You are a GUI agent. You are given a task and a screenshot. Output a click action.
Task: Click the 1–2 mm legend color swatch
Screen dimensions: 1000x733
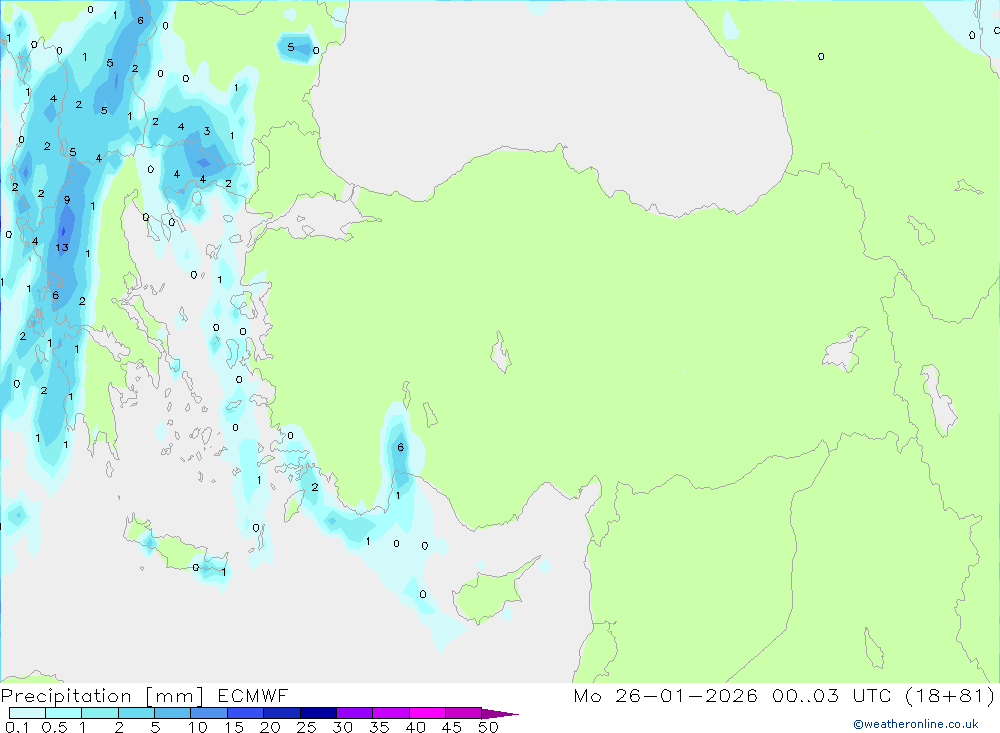tap(100, 713)
